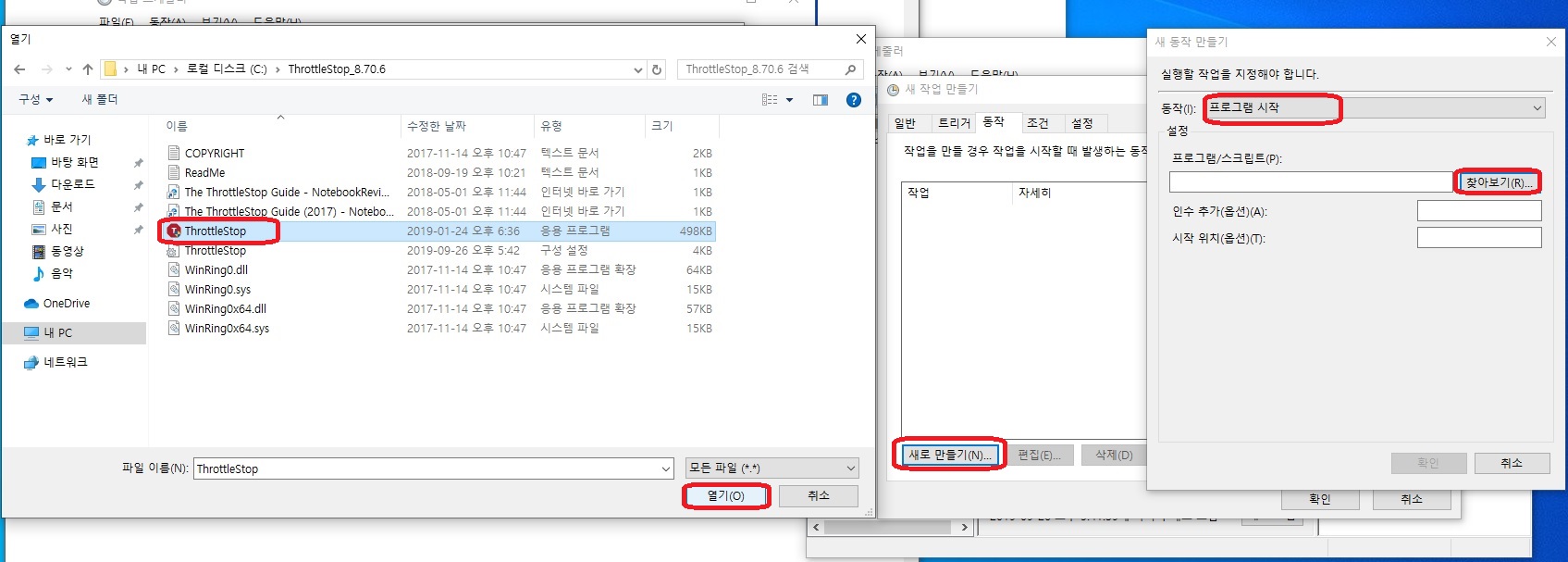Click 취소 in the 새 작업 만들기 window
Image resolution: width=1568 pixels, height=562 pixels.
coord(1412,499)
